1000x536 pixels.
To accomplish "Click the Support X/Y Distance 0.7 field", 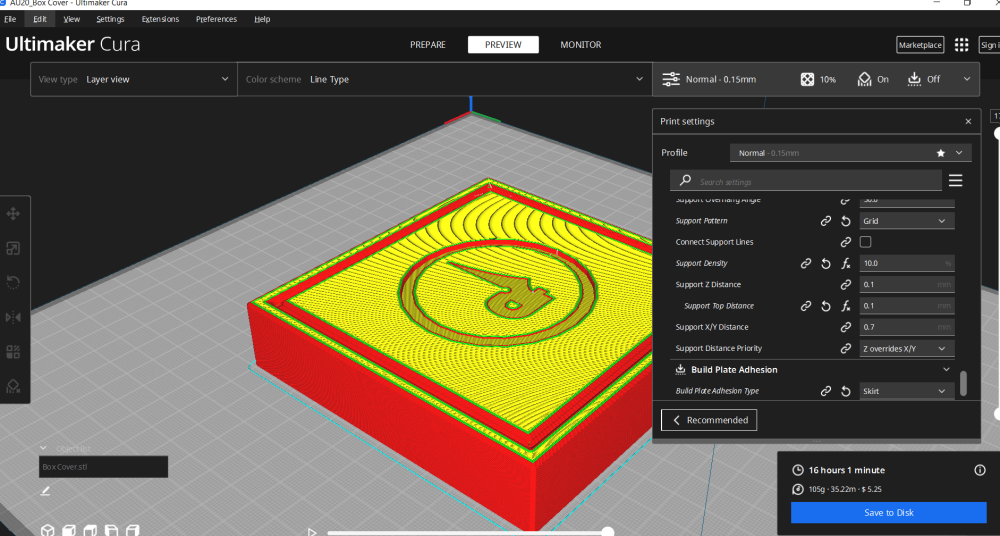I will [907, 327].
